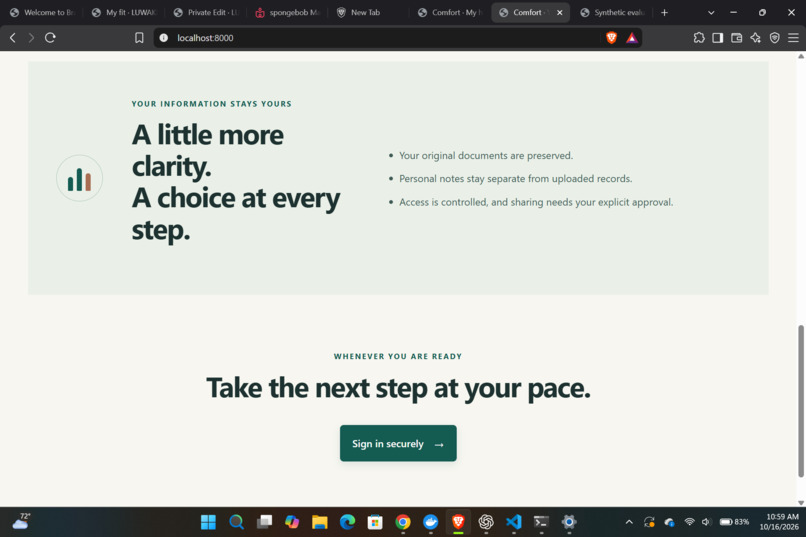The image size is (806, 537).
Task: Toggle the browser sidebar panel
Action: (x=718, y=38)
